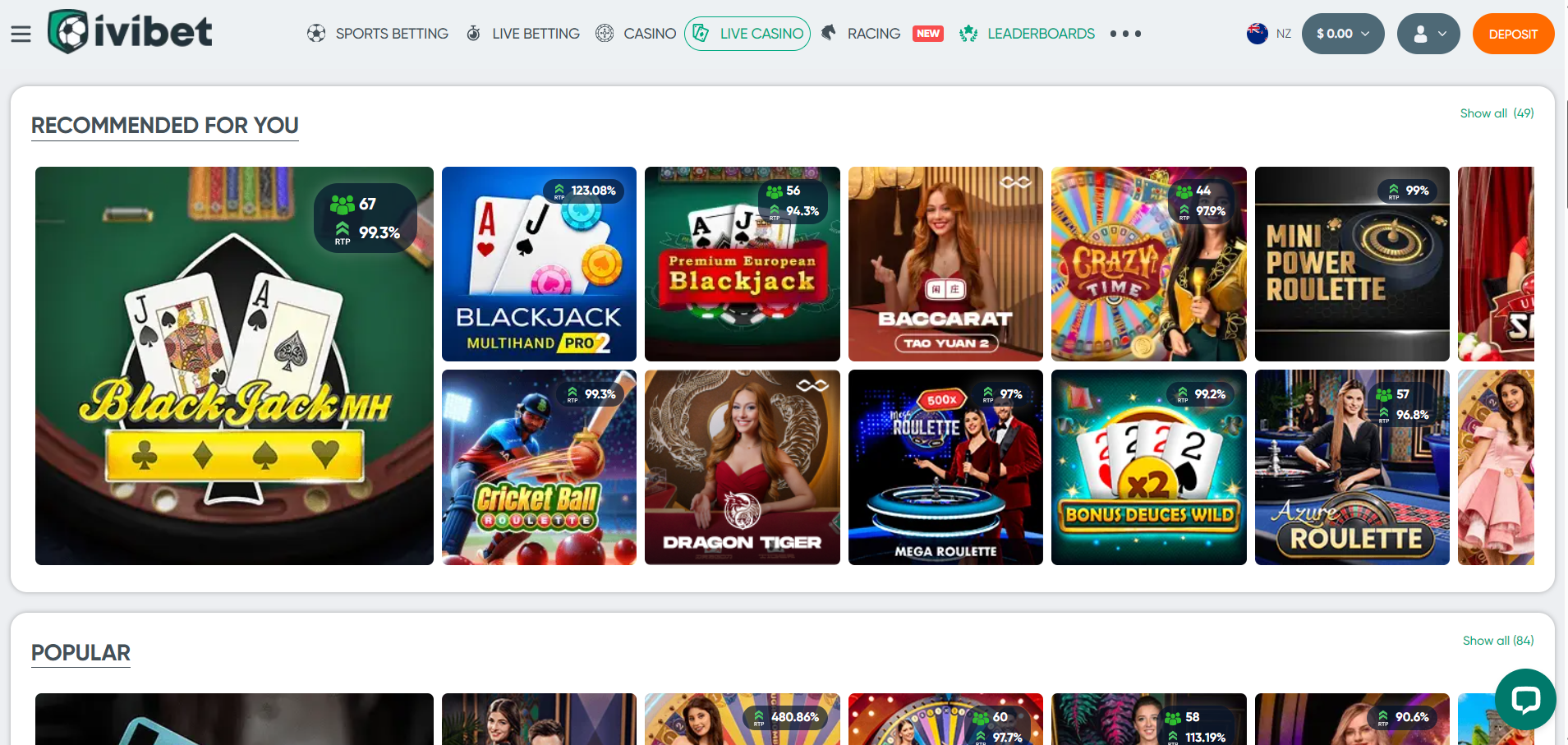Launch Dragon Tiger game
This screenshot has height=745, width=1568.
tap(743, 467)
